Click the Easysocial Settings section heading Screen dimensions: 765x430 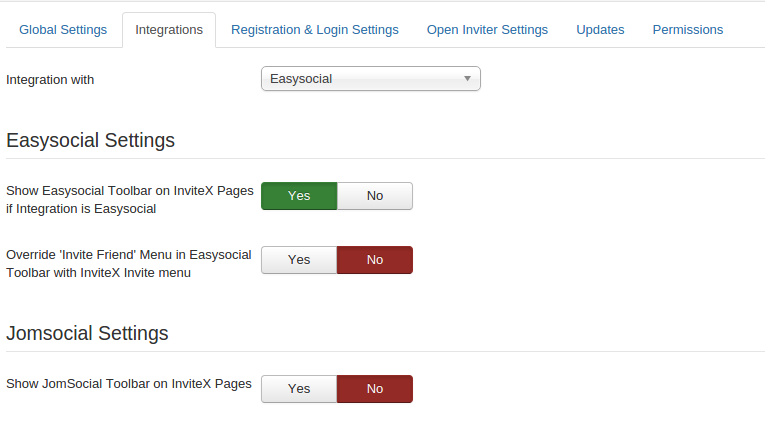coord(91,141)
